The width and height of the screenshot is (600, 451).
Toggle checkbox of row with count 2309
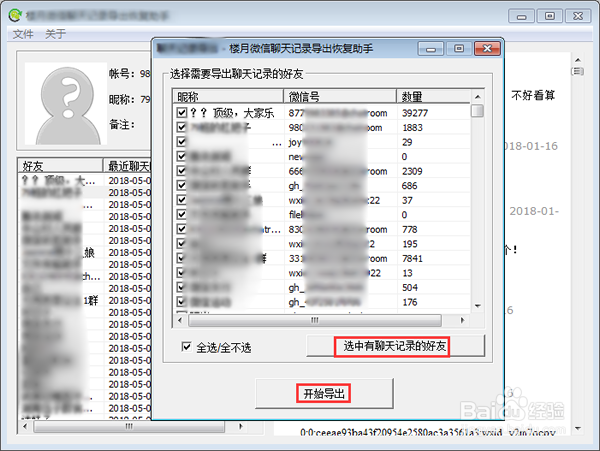(182, 171)
